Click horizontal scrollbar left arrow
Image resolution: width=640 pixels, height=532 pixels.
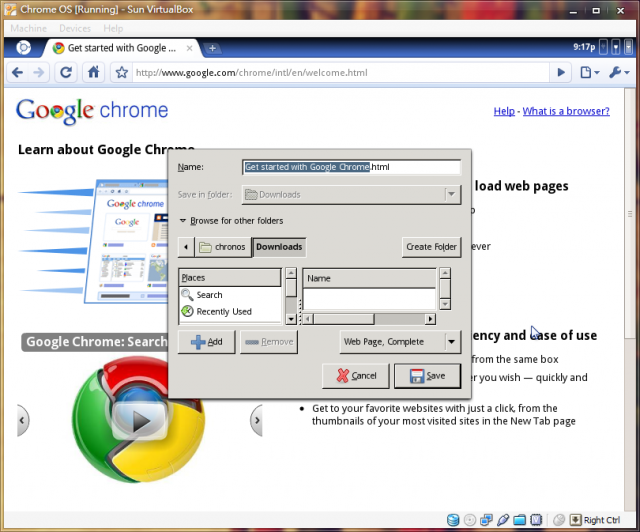click(309, 319)
